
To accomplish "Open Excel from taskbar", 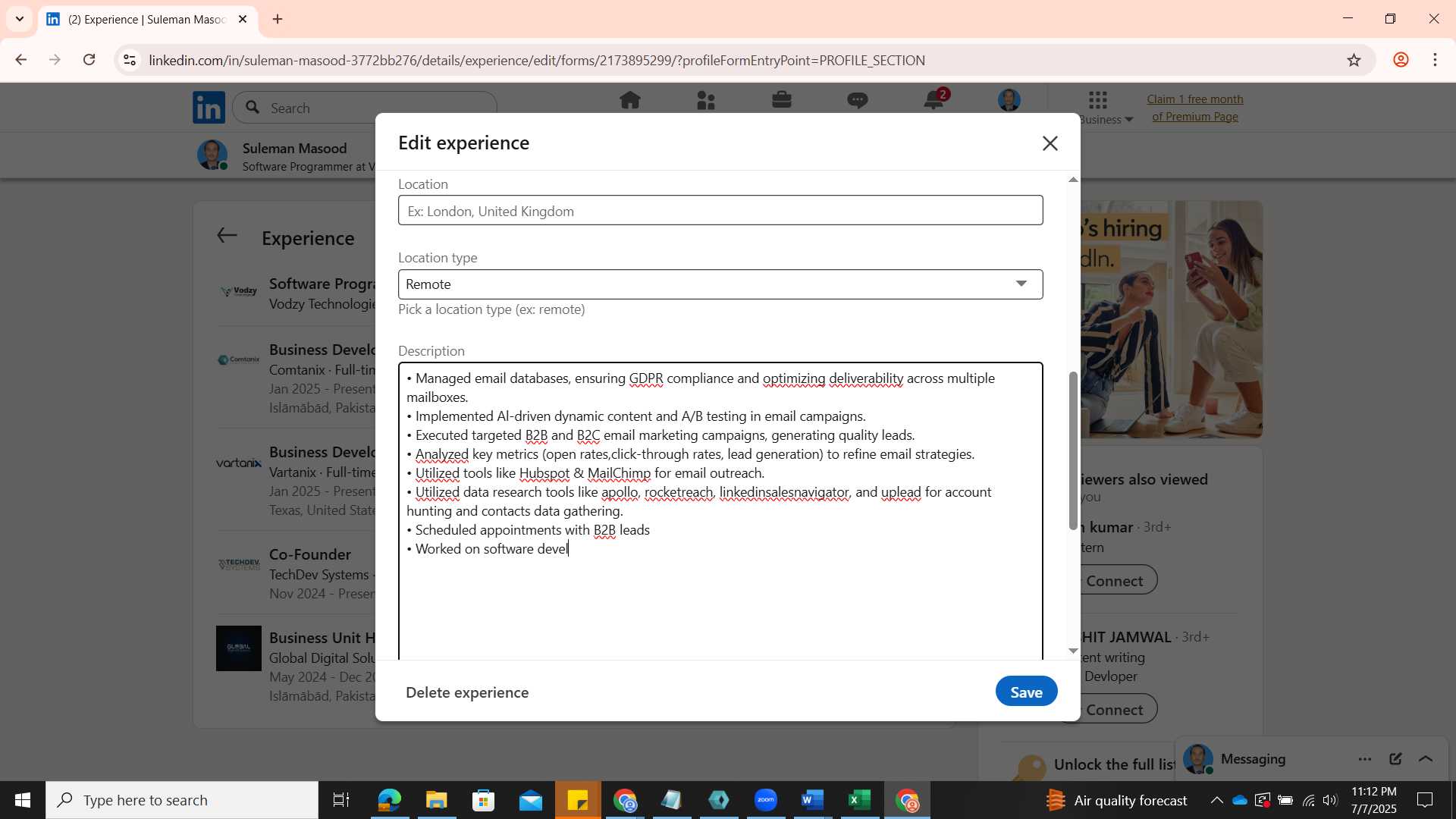I will (x=859, y=800).
